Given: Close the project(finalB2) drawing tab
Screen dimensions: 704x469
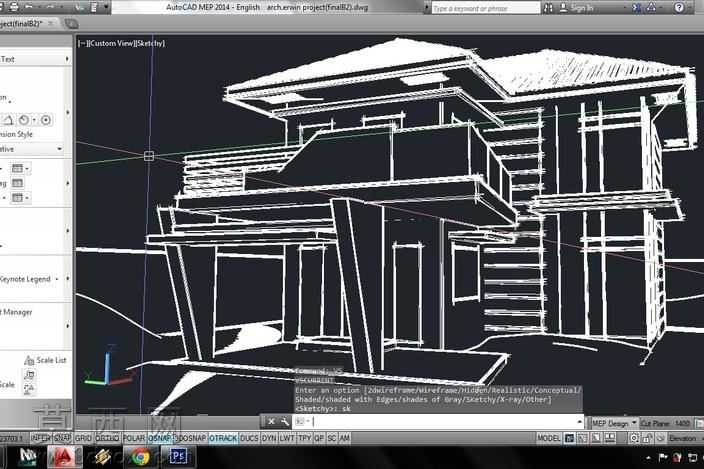Looking at the screenshot, I should tap(50, 23).
